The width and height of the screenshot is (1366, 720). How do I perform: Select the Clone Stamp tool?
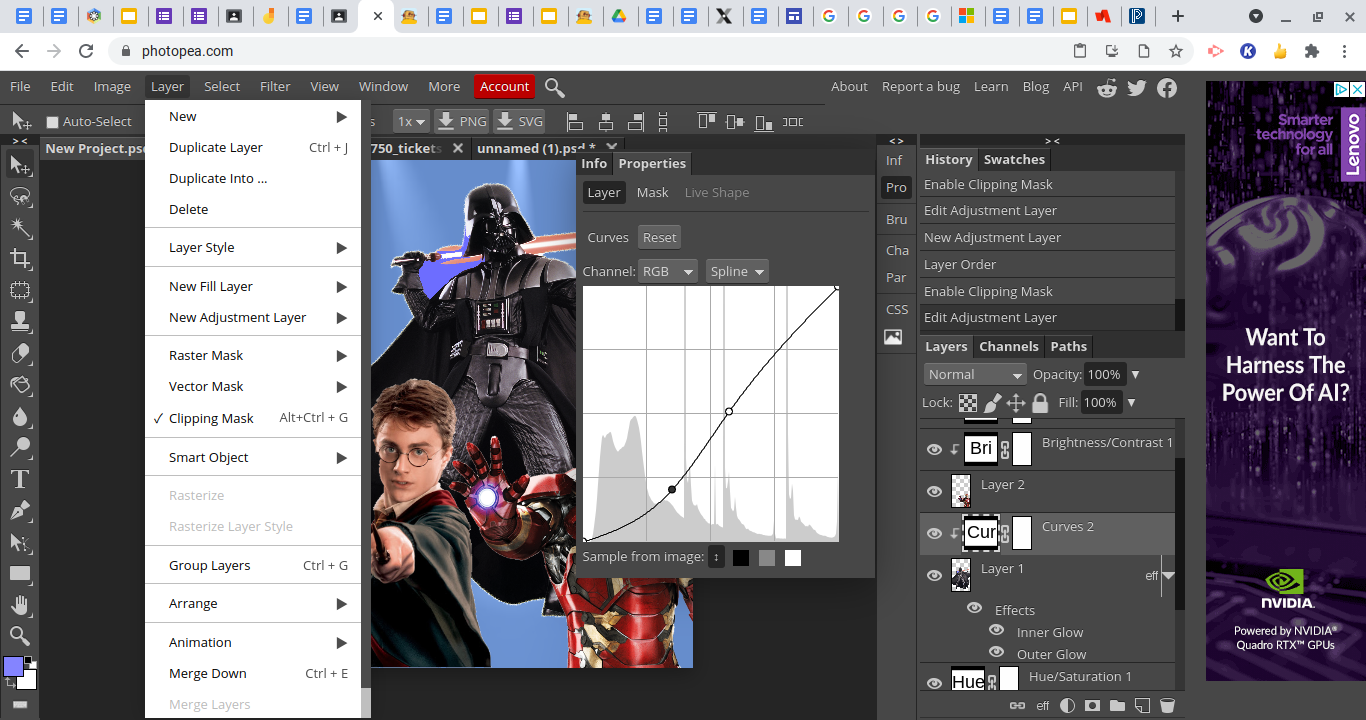tap(20, 322)
